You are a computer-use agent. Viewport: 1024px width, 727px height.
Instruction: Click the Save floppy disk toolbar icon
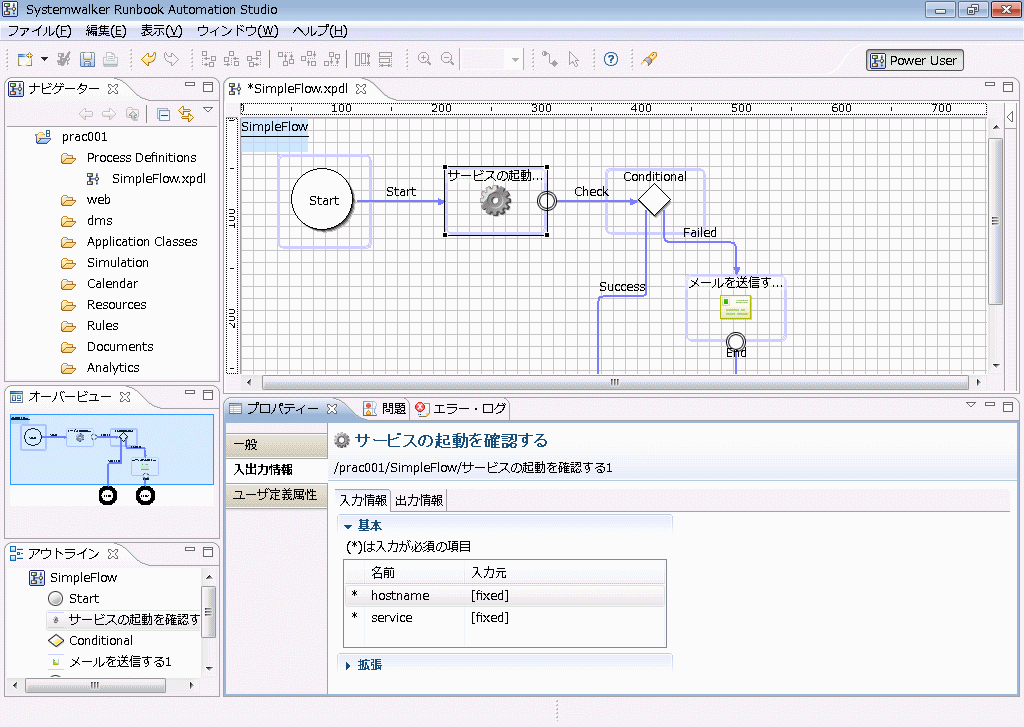[x=87, y=59]
